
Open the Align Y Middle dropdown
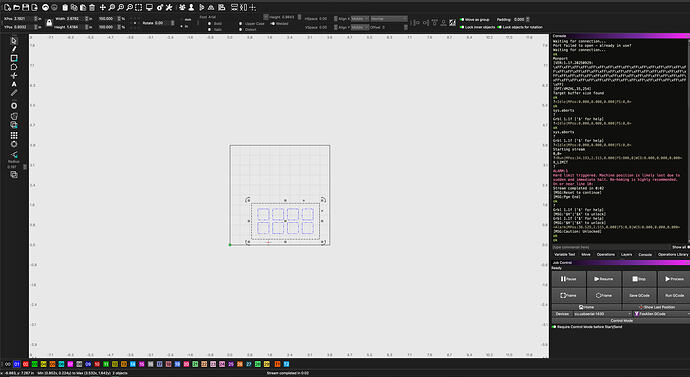(x=360, y=27)
